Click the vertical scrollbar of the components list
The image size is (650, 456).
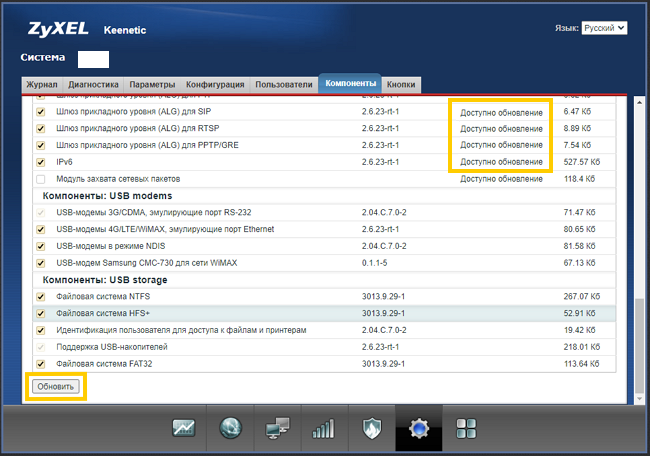click(x=640, y=340)
